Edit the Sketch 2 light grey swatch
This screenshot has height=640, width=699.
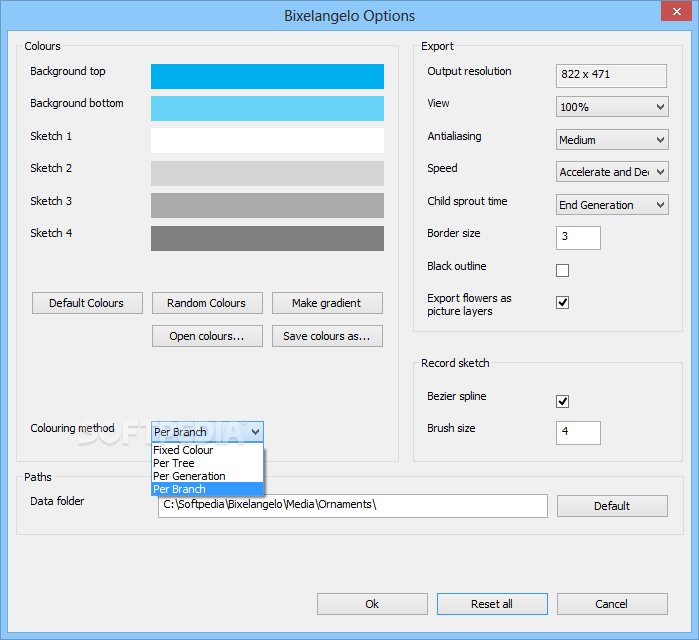point(267,173)
